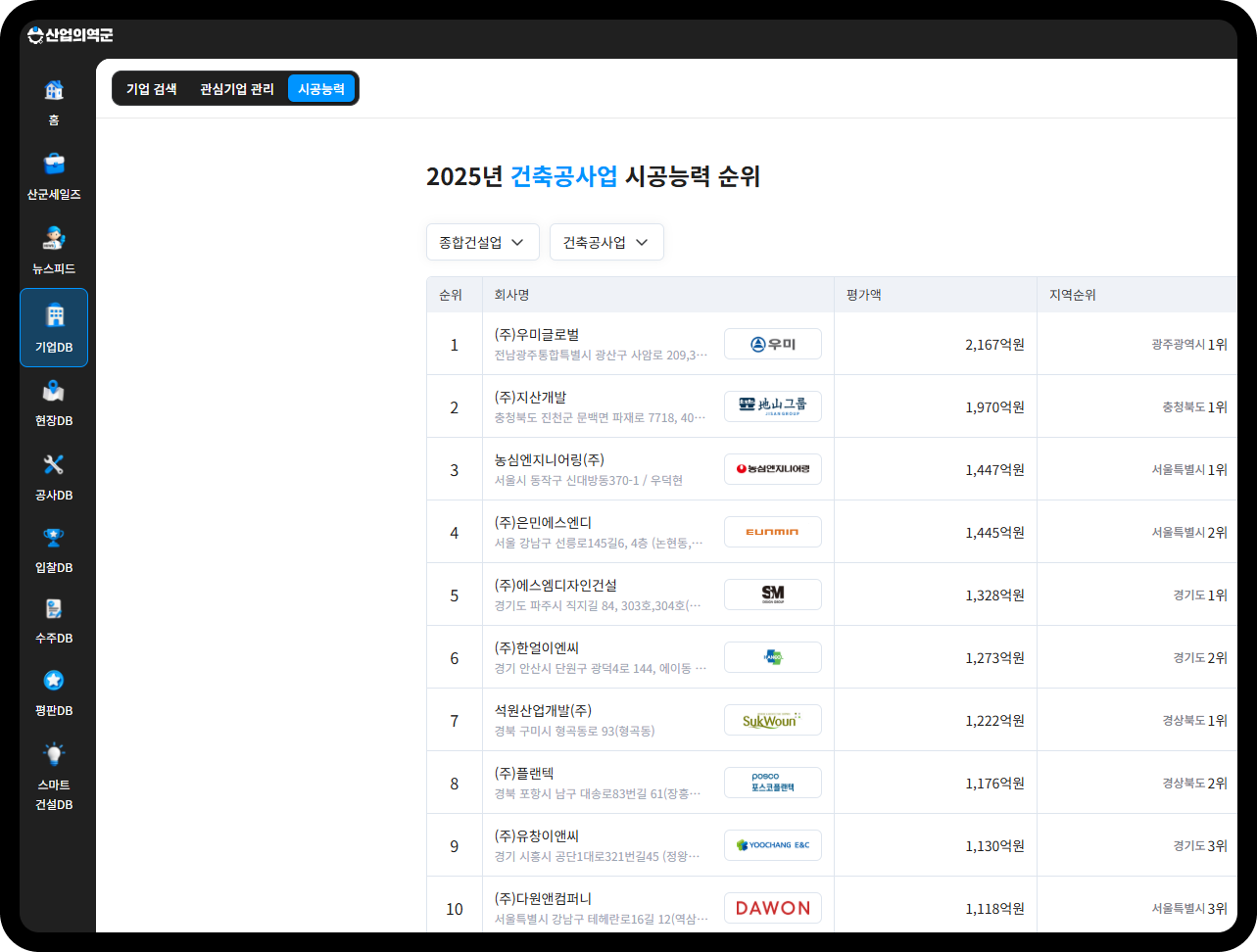The height and width of the screenshot is (952, 1257).
Task: Open company (주)우미글로벌
Action: [537, 335]
